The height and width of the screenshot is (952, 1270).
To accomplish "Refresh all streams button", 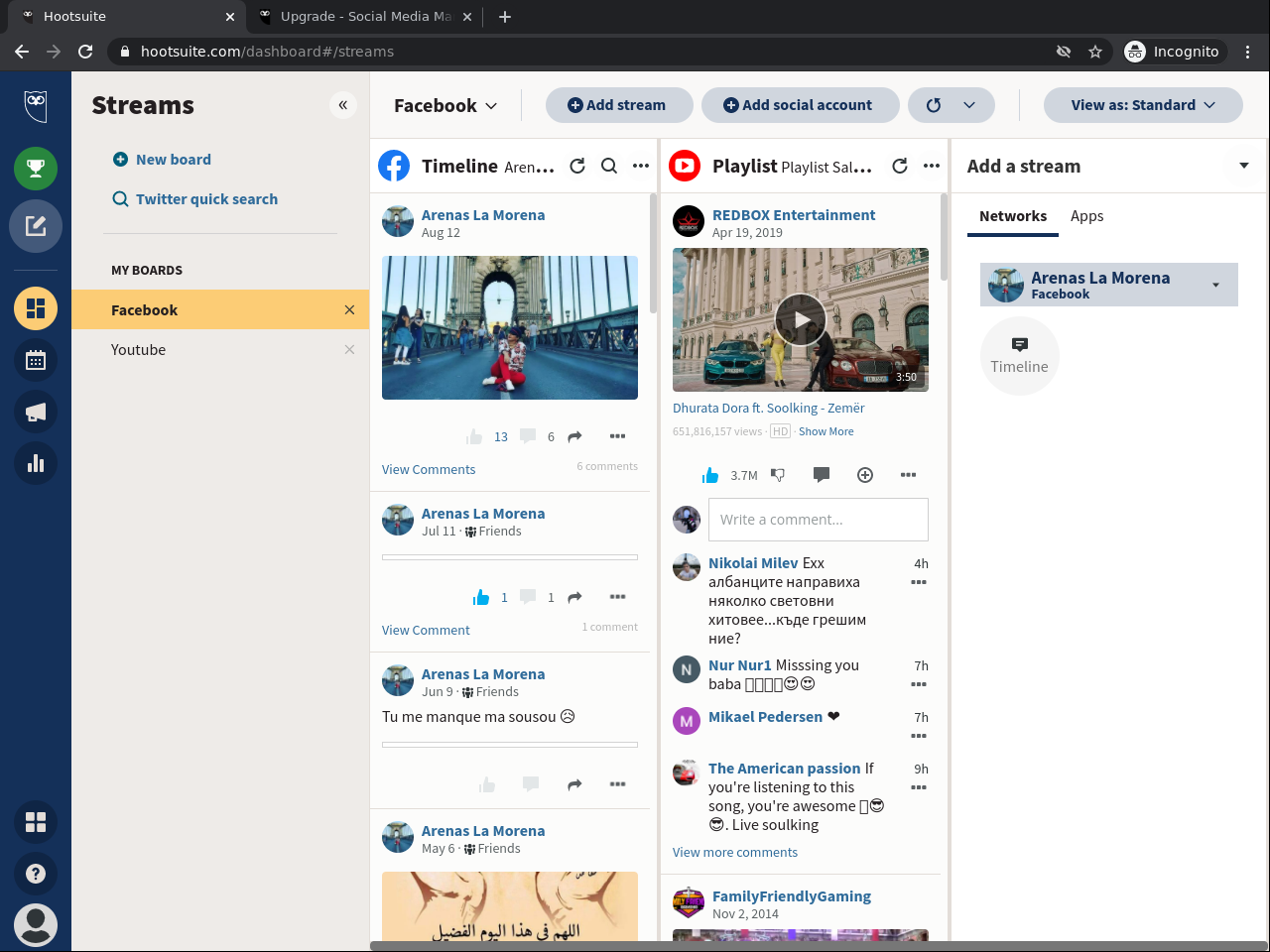I will [x=933, y=105].
